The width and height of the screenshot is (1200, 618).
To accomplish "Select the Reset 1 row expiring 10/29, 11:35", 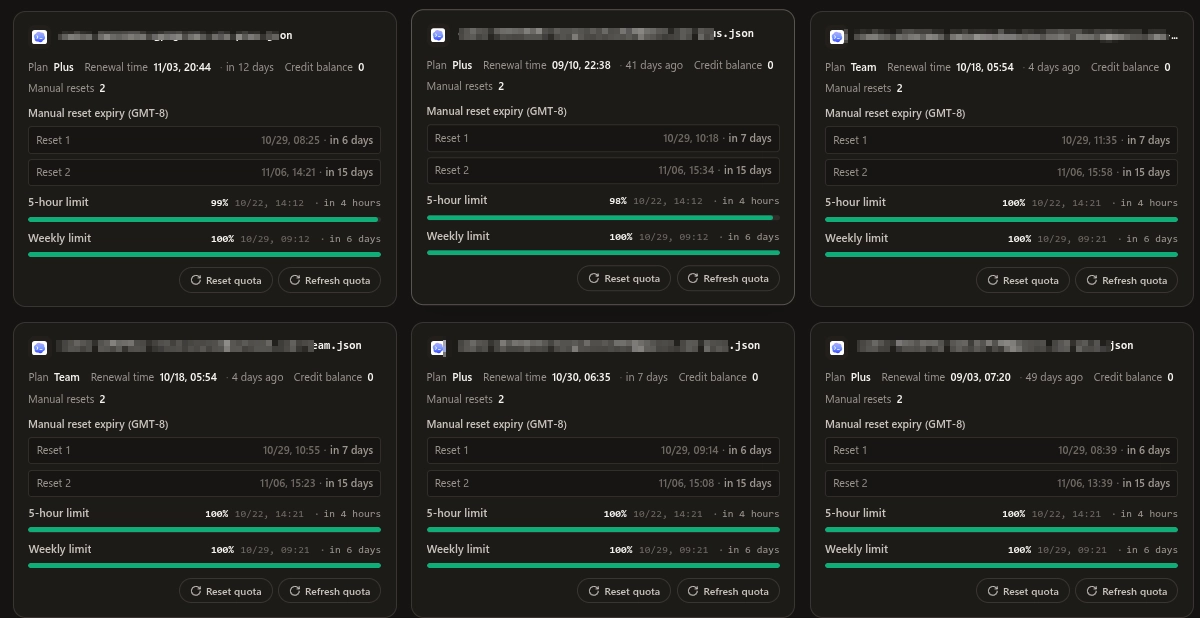I will pyautogui.click(x=1002, y=140).
